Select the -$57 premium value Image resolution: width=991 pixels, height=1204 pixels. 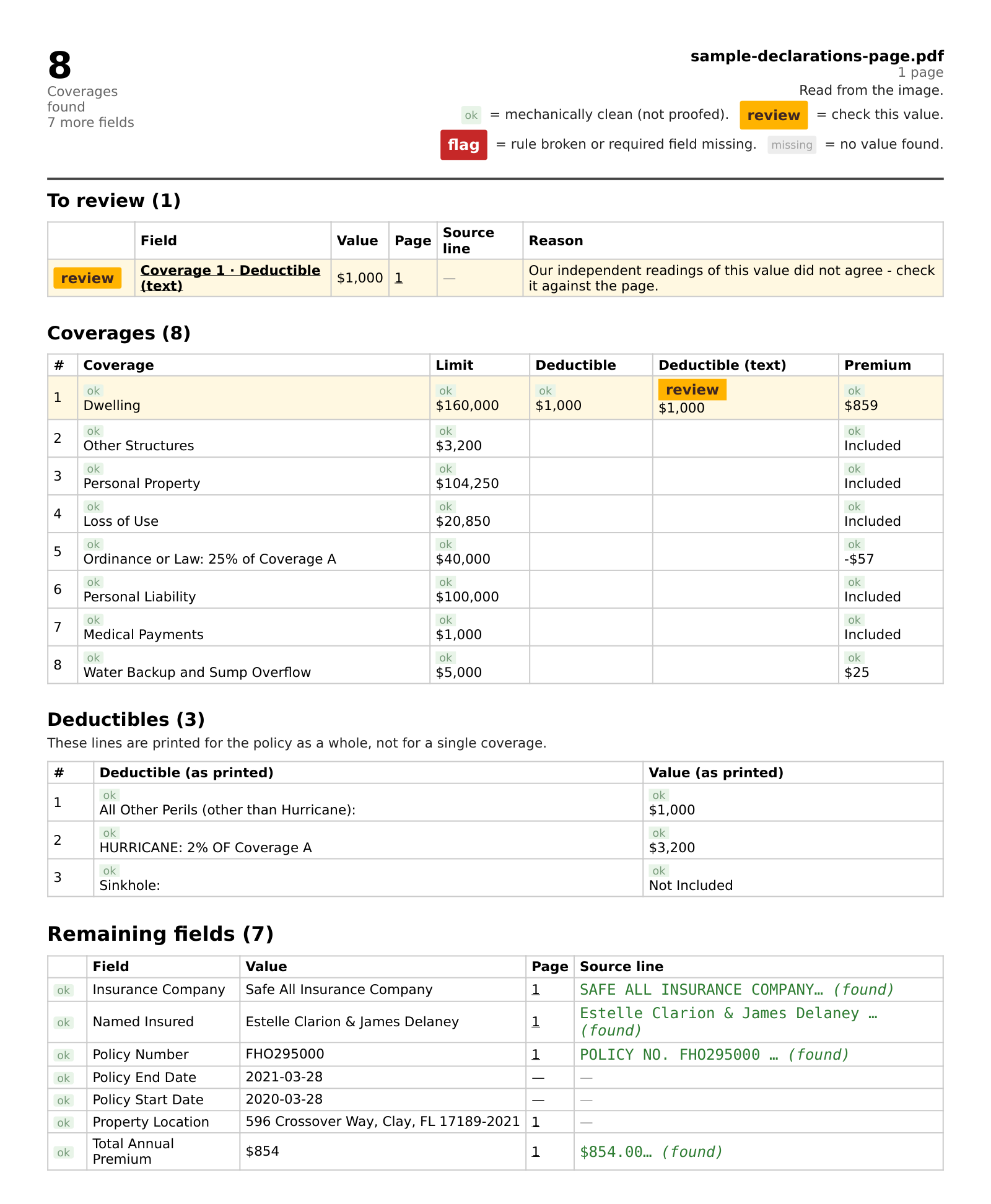tap(859, 559)
